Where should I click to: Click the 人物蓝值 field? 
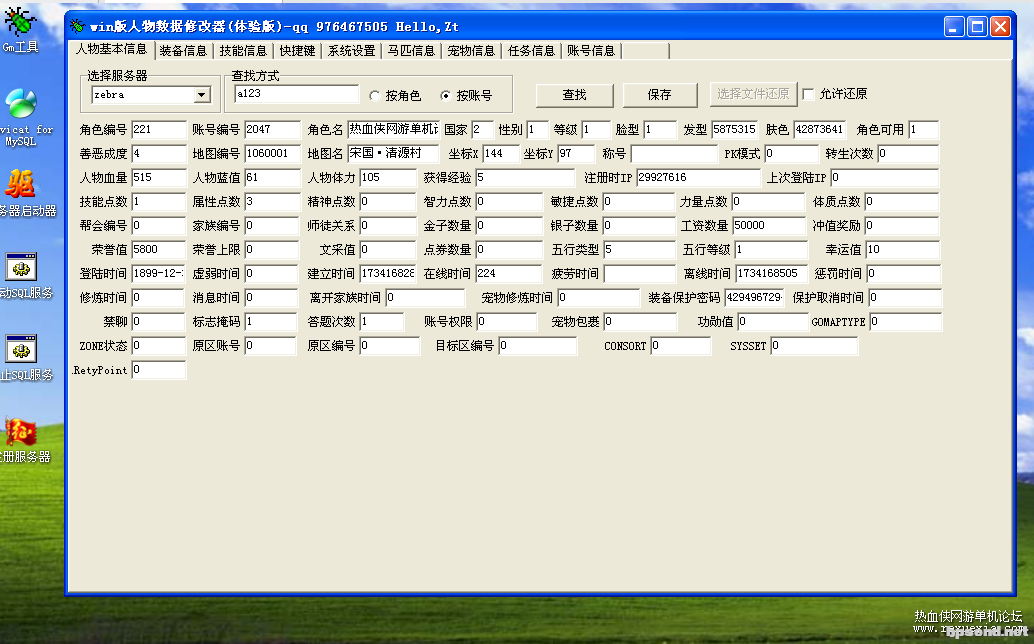(x=272, y=178)
